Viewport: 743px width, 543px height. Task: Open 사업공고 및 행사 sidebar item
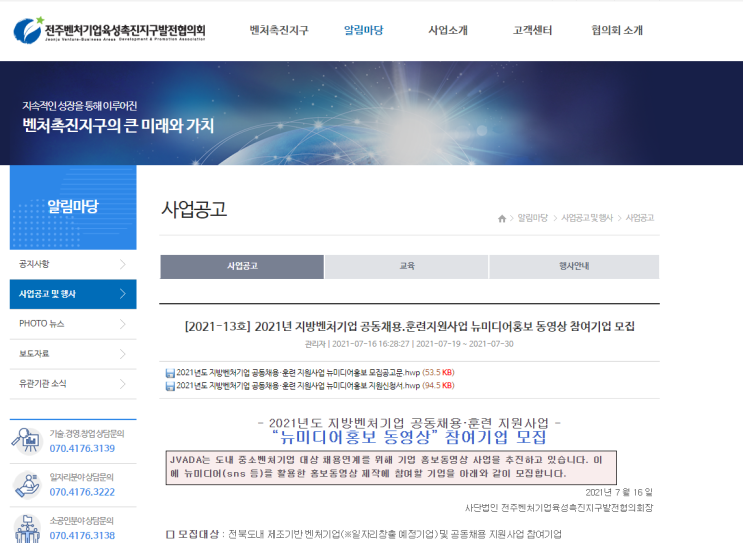[x=73, y=294]
